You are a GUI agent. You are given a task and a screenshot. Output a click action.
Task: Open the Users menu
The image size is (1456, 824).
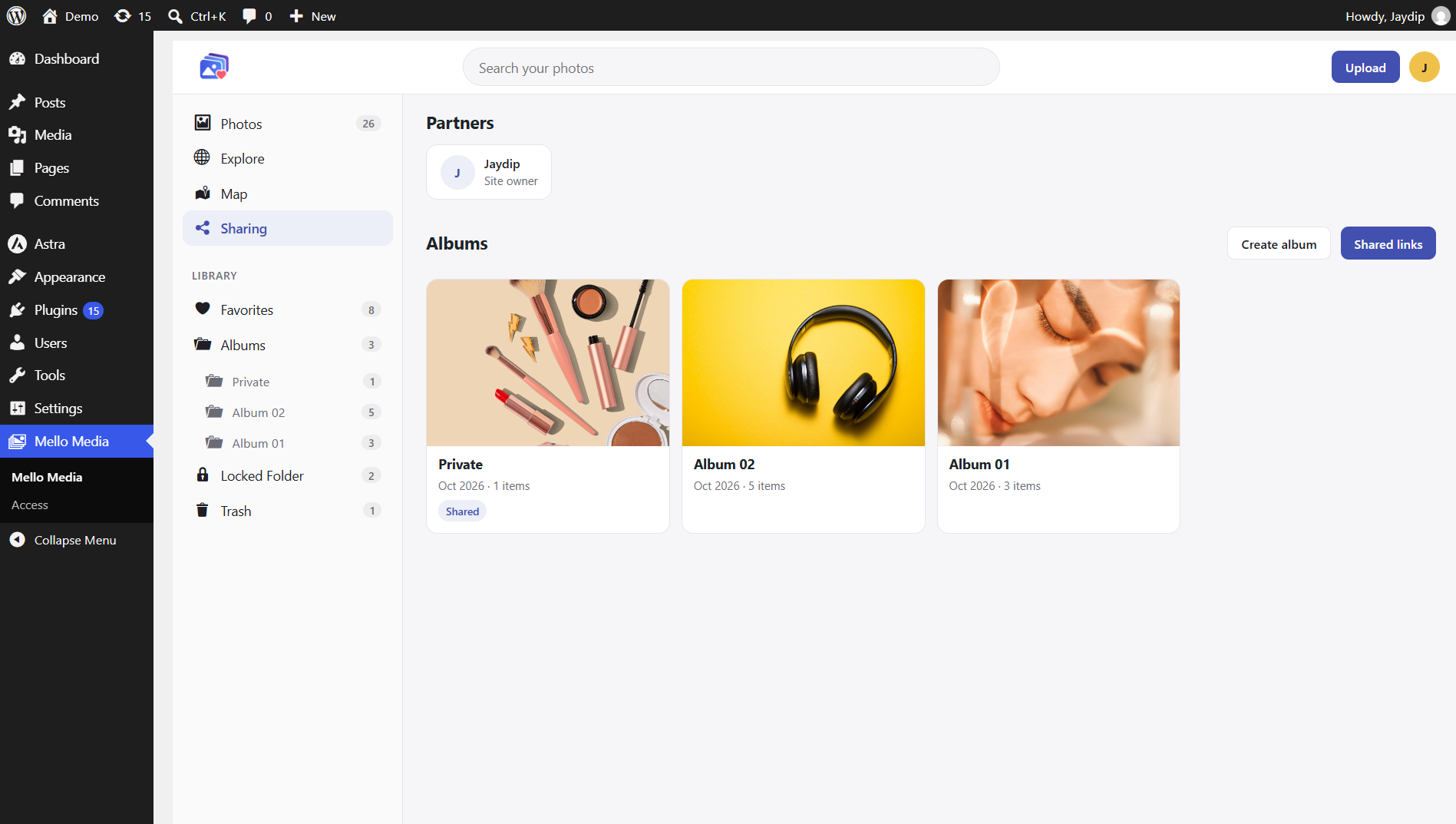[x=77, y=343]
